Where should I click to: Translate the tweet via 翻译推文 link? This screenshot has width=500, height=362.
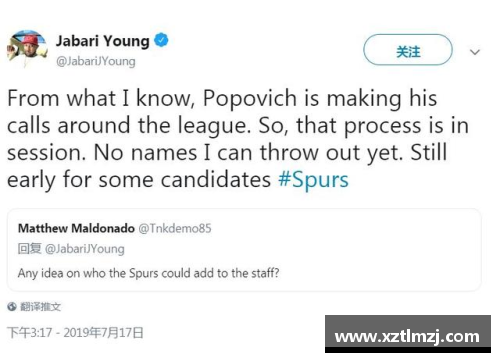tap(40, 306)
